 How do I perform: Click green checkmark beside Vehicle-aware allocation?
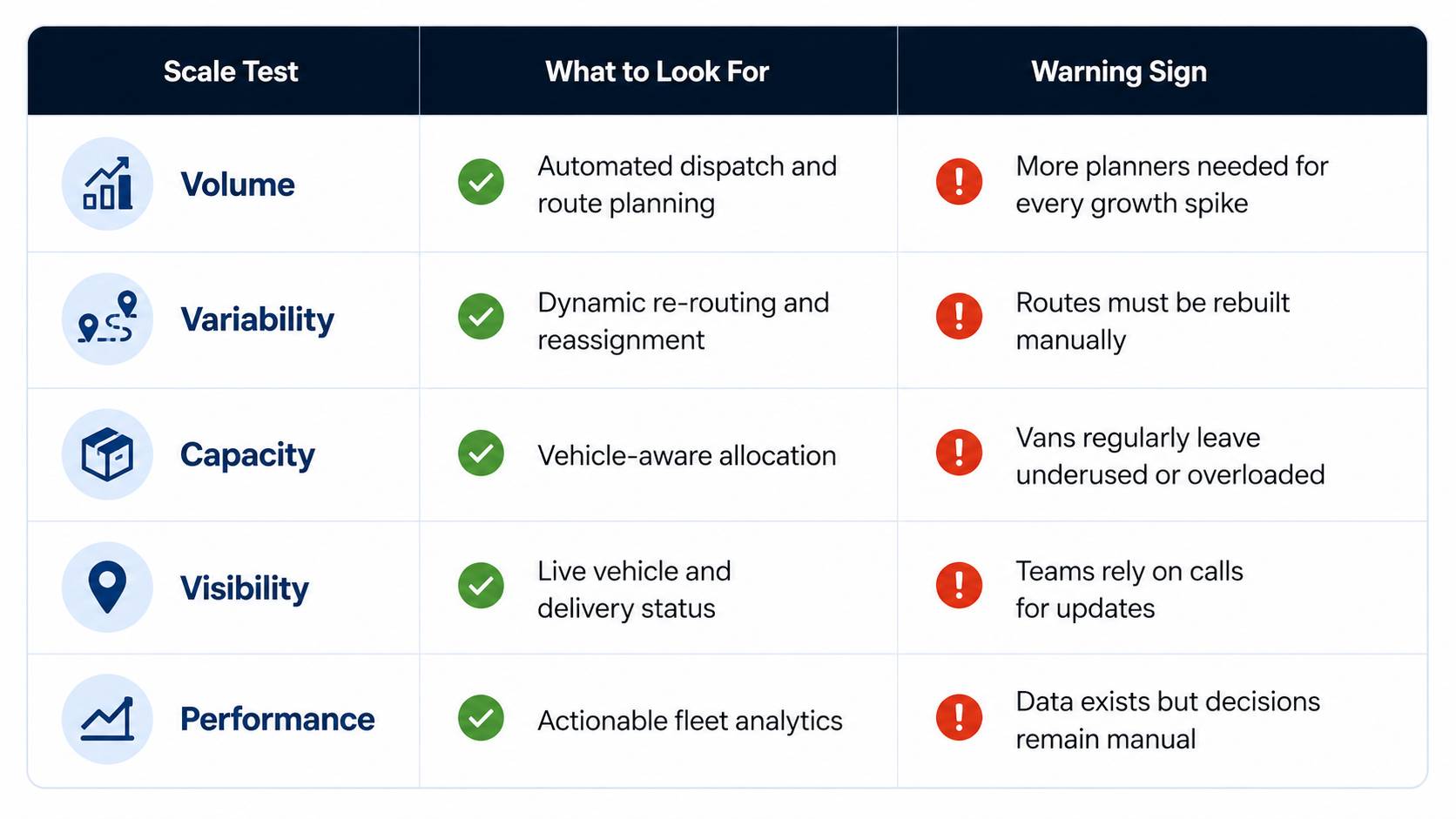(x=481, y=453)
